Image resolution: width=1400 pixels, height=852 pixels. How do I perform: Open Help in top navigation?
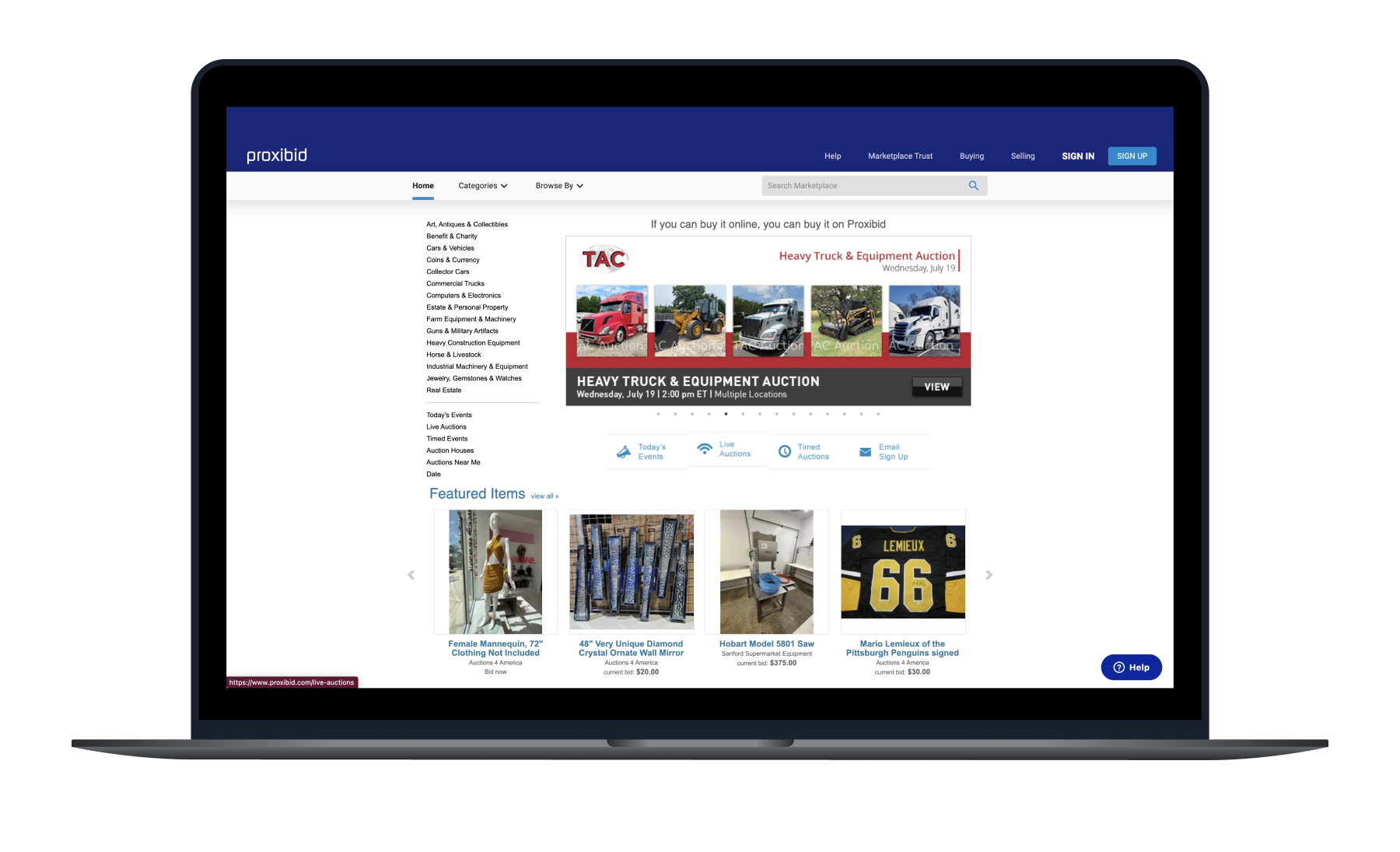pos(832,156)
